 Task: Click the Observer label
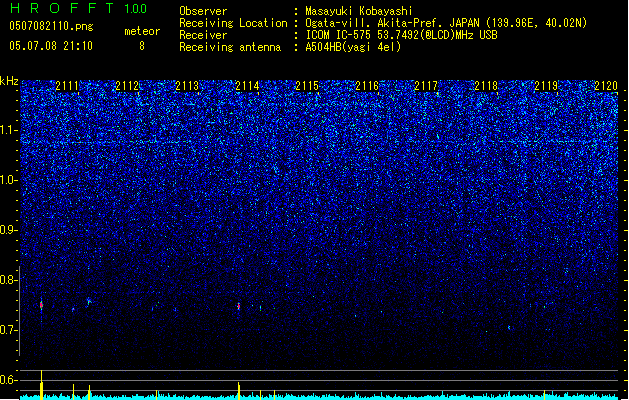203,11
